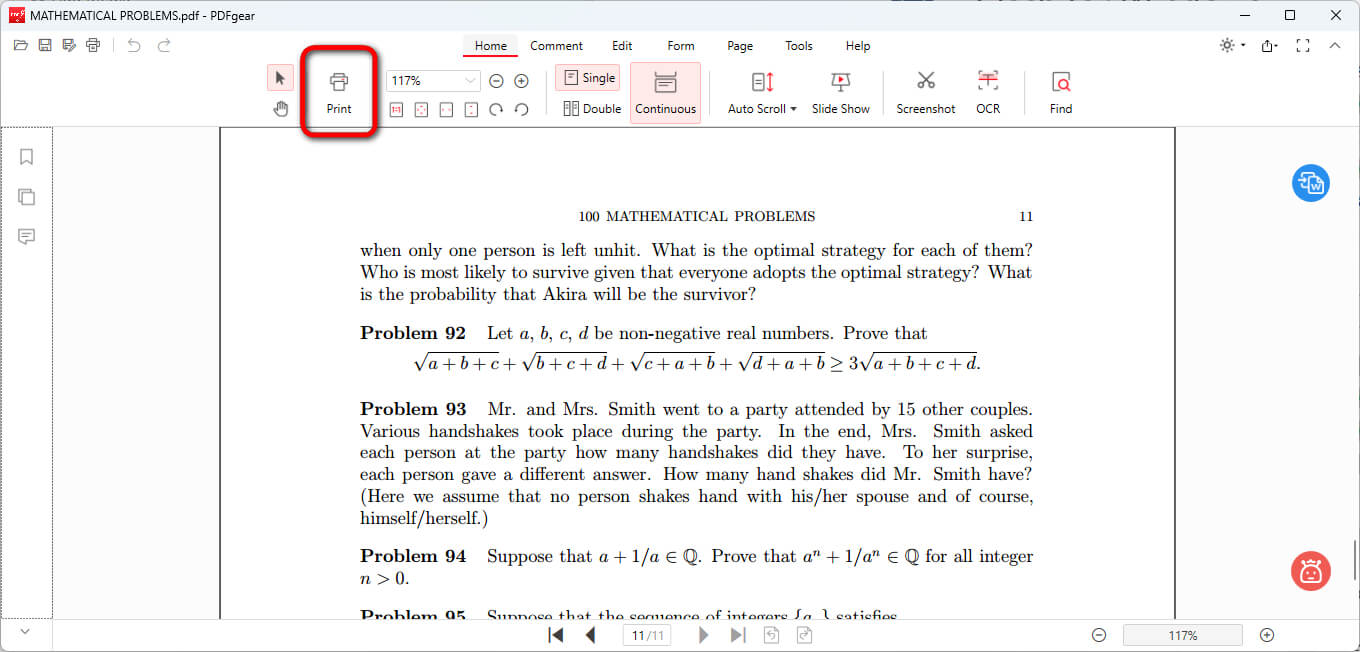Open the Comment tab
This screenshot has width=1360, height=652.
click(556, 46)
